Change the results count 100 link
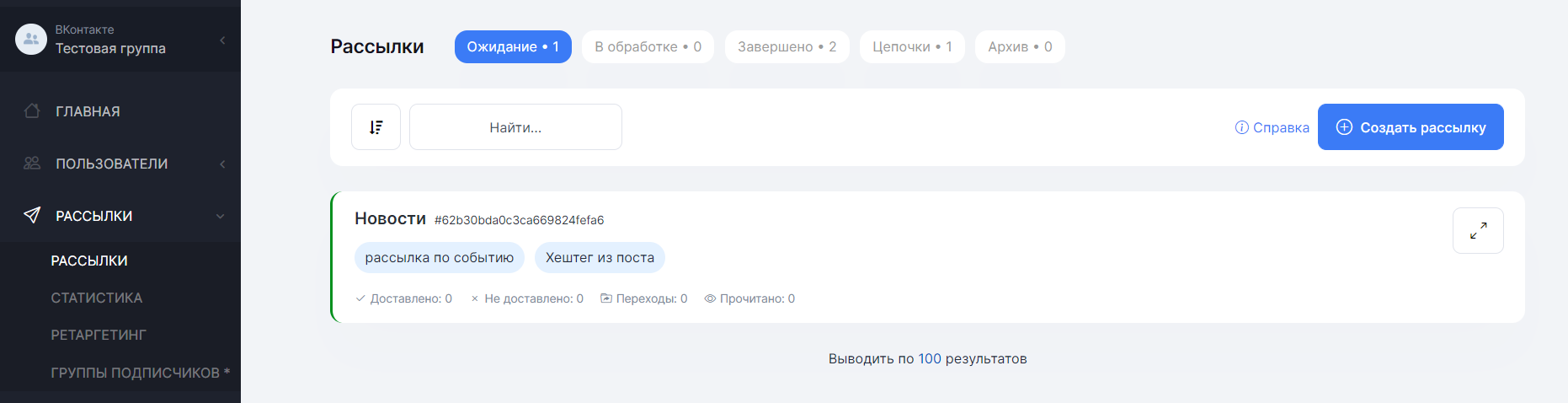 (x=929, y=358)
